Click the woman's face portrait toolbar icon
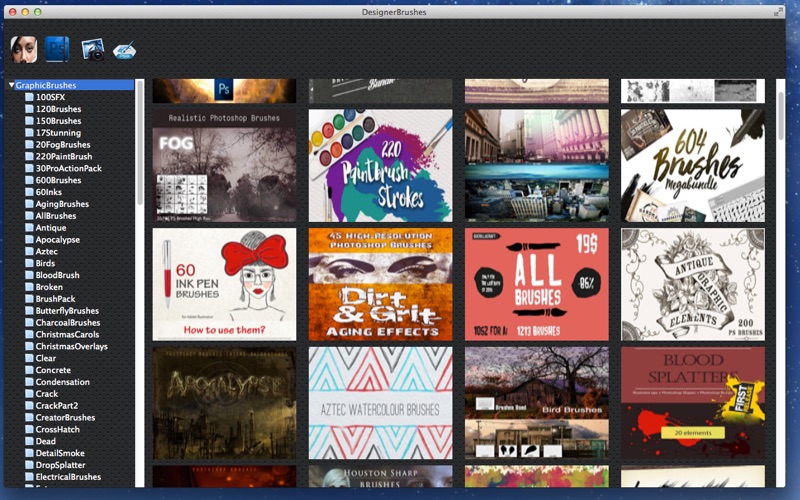 tap(23, 49)
